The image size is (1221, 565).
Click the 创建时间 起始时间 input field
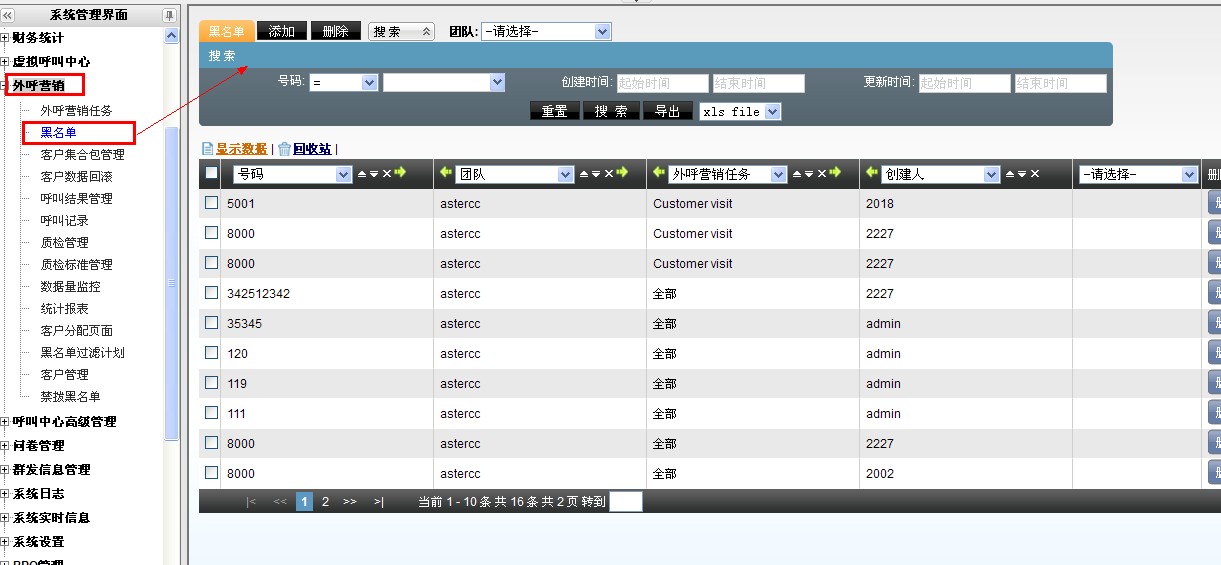662,84
